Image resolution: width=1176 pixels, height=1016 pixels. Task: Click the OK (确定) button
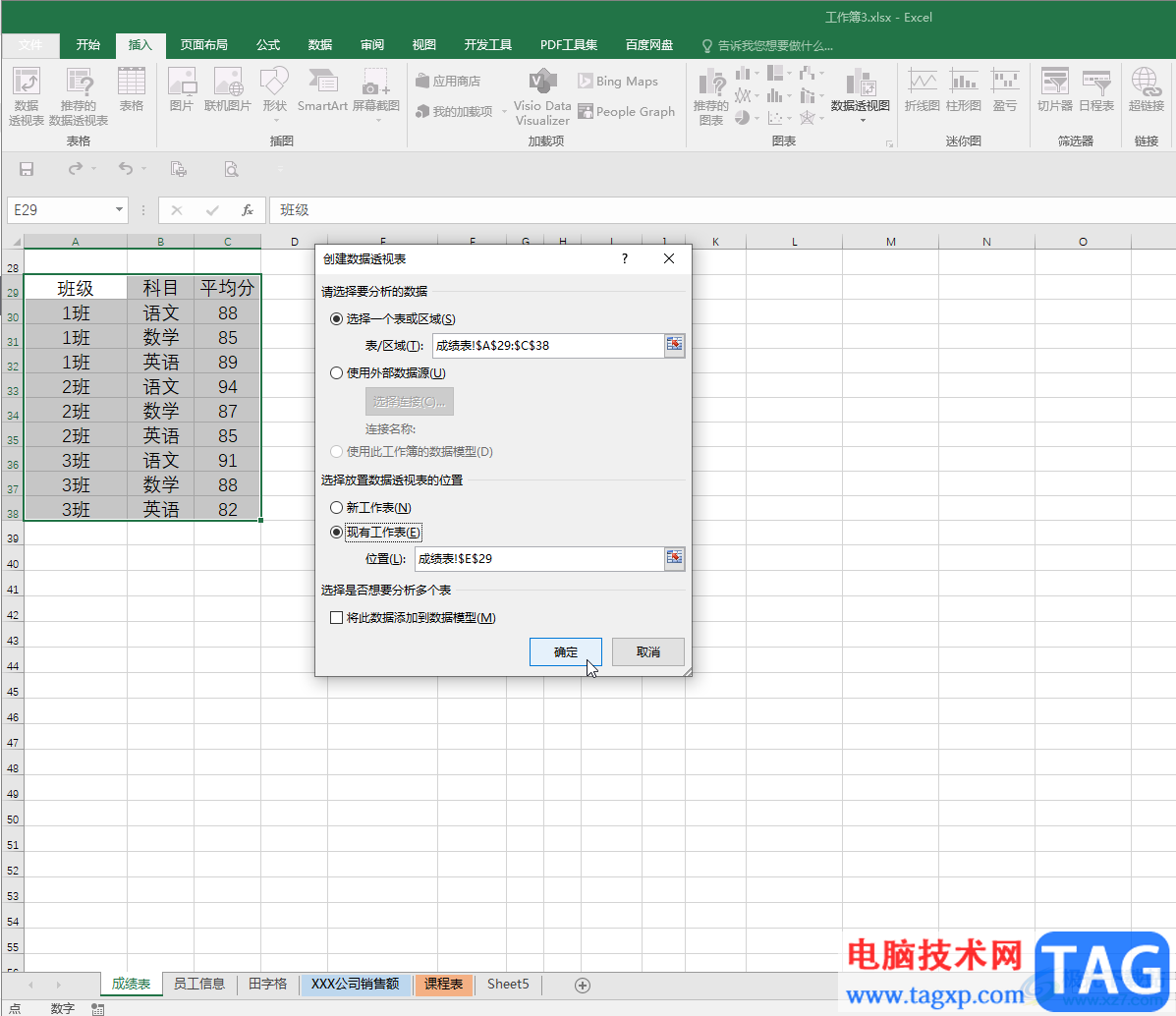click(566, 652)
